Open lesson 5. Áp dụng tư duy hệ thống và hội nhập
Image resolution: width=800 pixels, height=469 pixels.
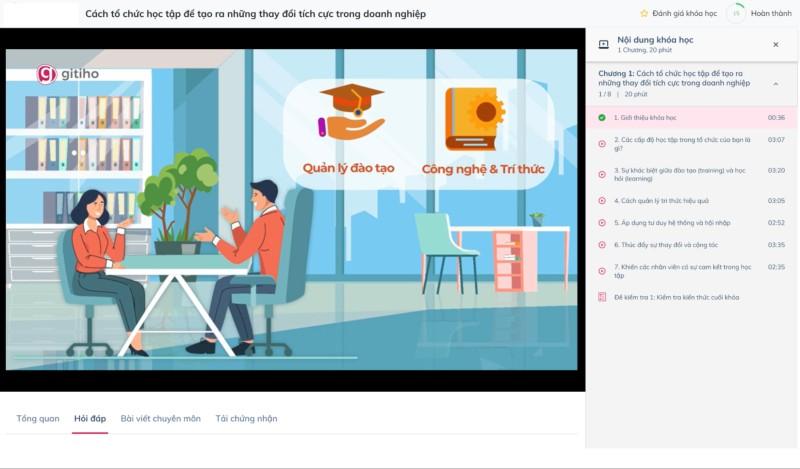pyautogui.click(x=691, y=223)
